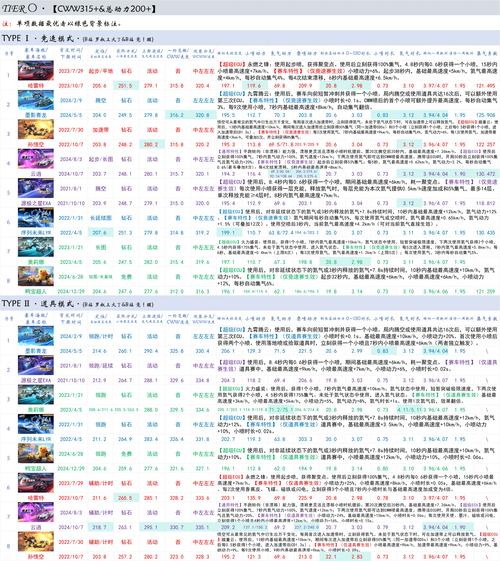Click TYPE II row 3 car thumbnail
Image resolution: width=500 pixels, height=561 pixels.
click(36, 394)
